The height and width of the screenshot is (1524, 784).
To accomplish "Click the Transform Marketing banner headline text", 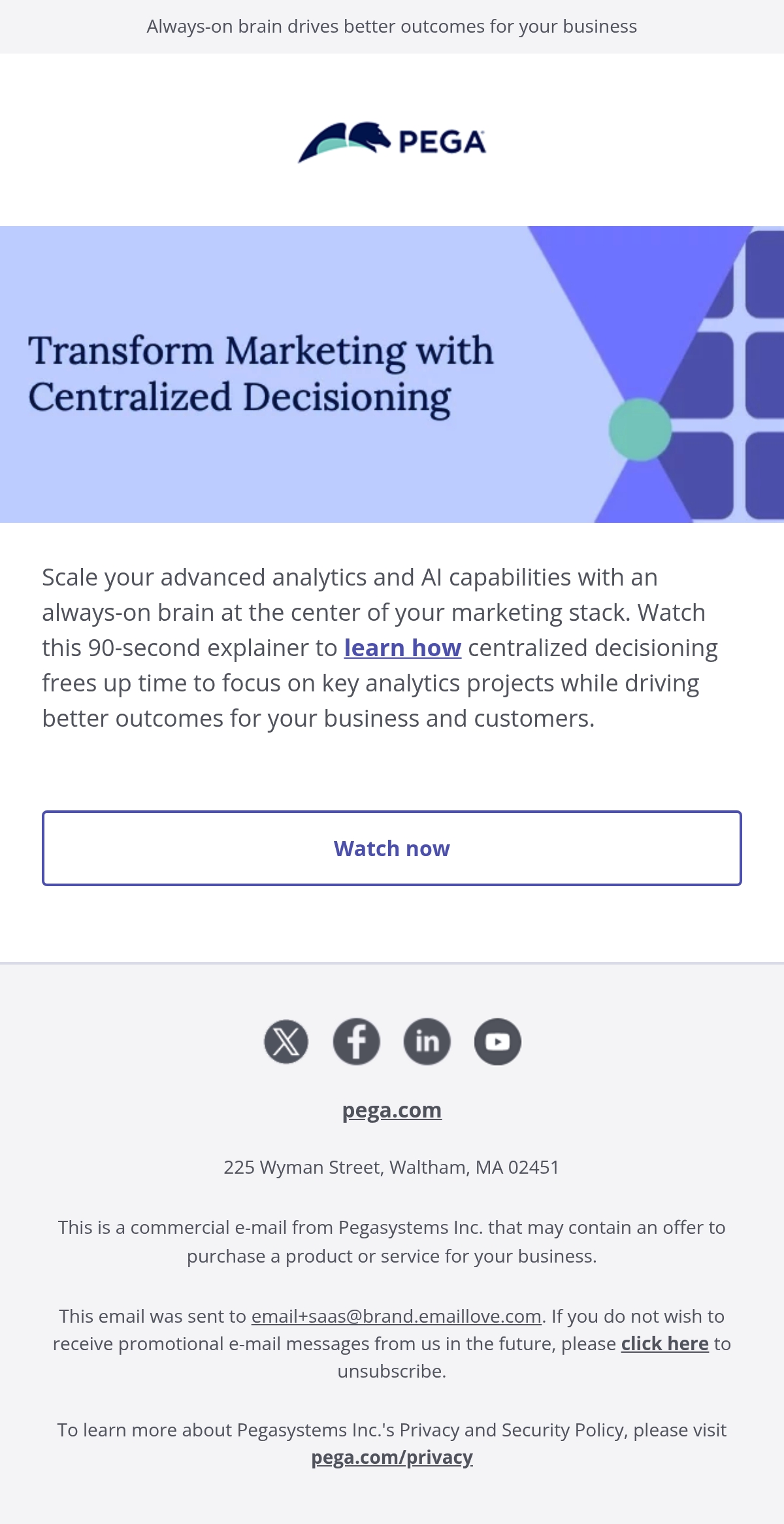I will click(x=261, y=374).
